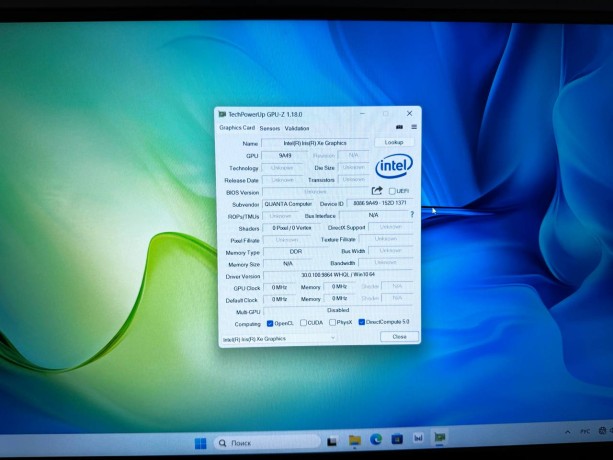Screen dimensions: 613x460
Task: Switch to the Sensors tab
Action: tap(270, 128)
